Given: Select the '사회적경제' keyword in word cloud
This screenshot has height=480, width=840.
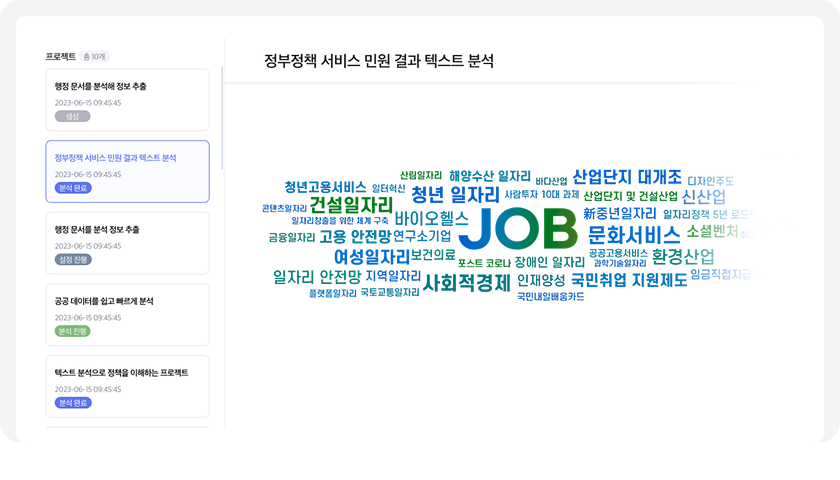Looking at the screenshot, I should [466, 282].
